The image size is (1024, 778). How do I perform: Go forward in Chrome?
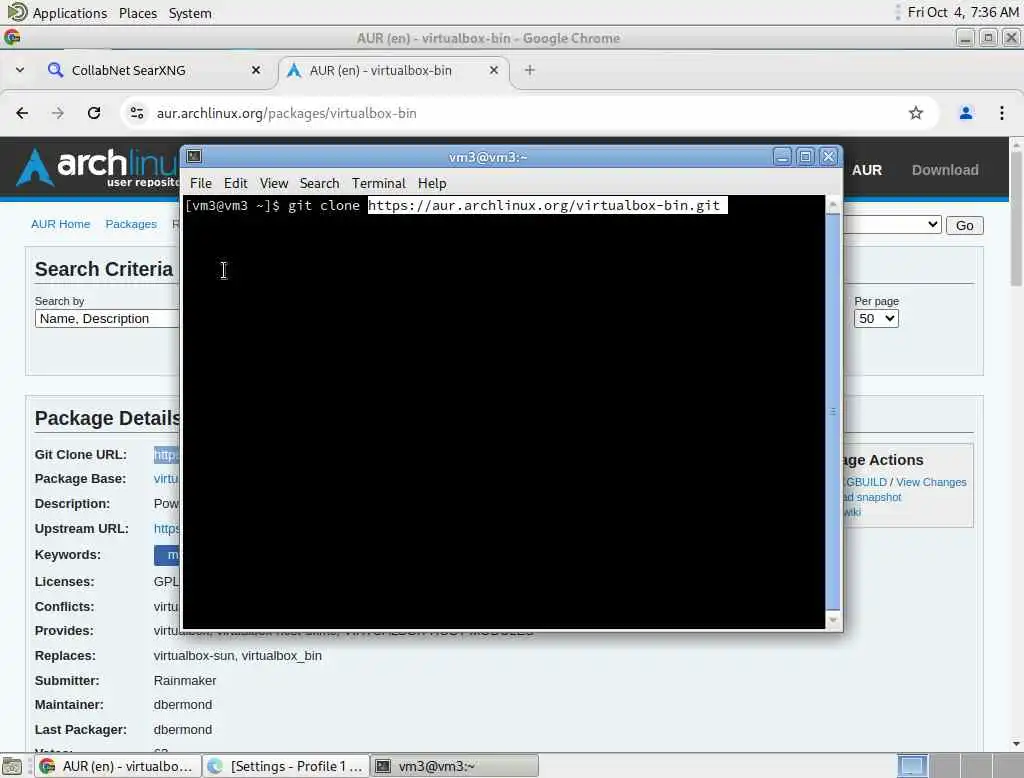point(58,113)
